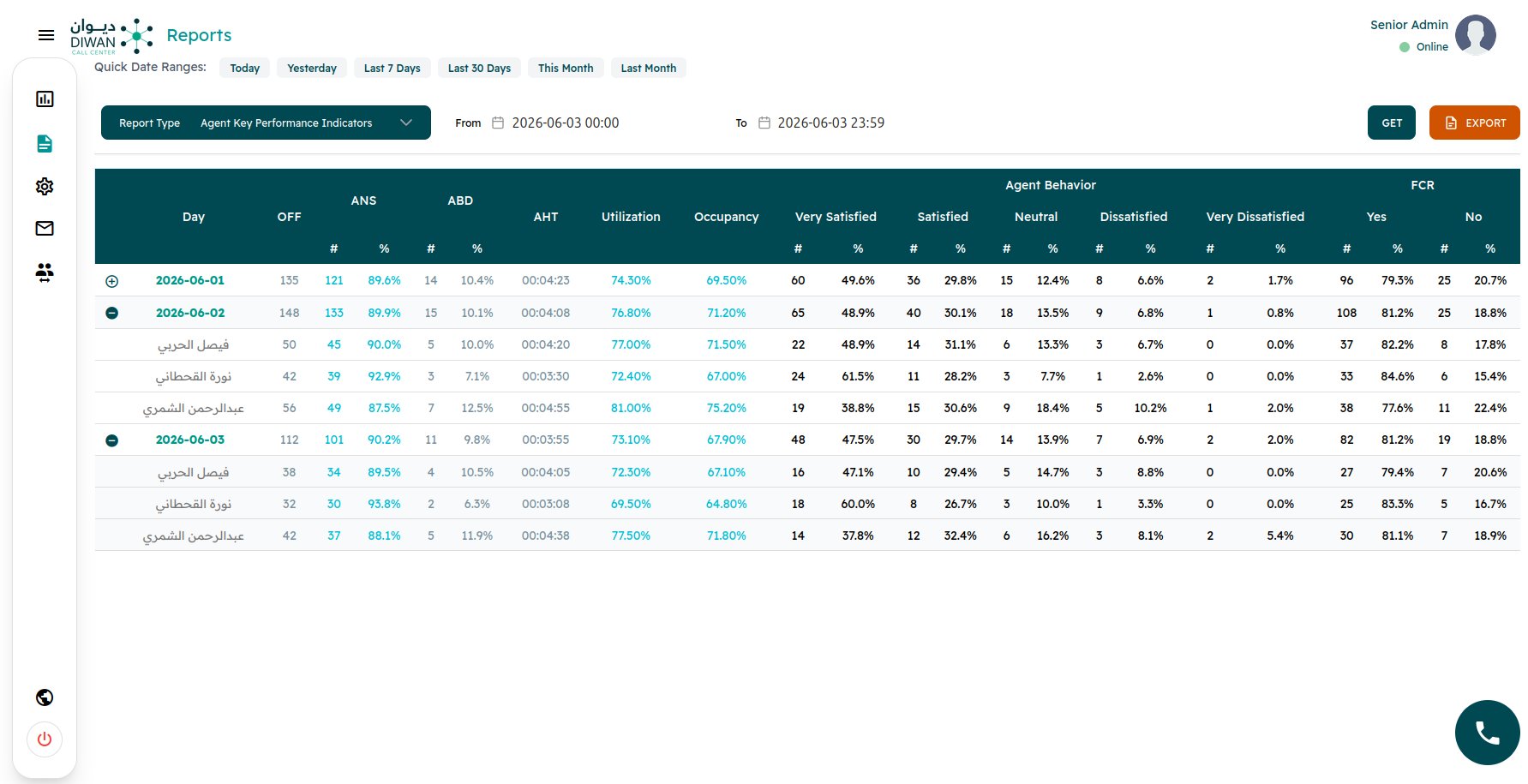Click AHT value 00:03:30
The width and height of the screenshot is (1528, 784).
click(x=546, y=376)
